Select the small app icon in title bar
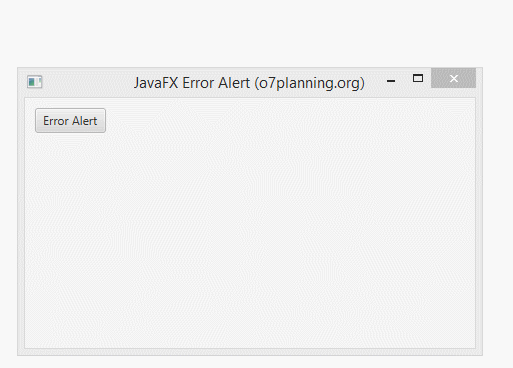This screenshot has height=368, width=513. pyautogui.click(x=35, y=82)
